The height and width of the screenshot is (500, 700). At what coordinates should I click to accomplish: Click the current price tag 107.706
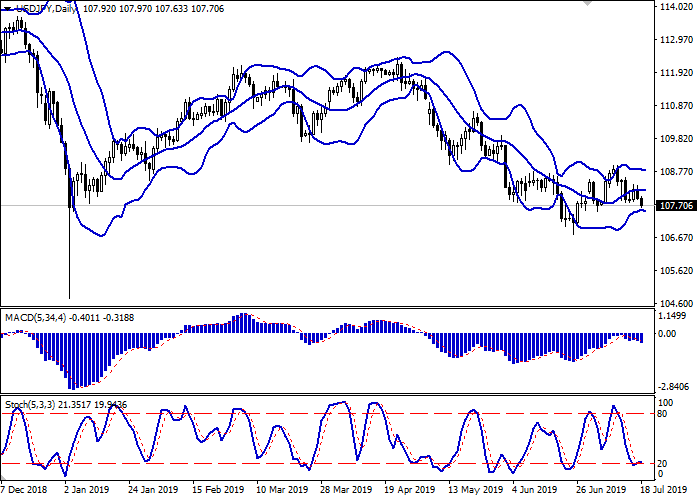677,206
